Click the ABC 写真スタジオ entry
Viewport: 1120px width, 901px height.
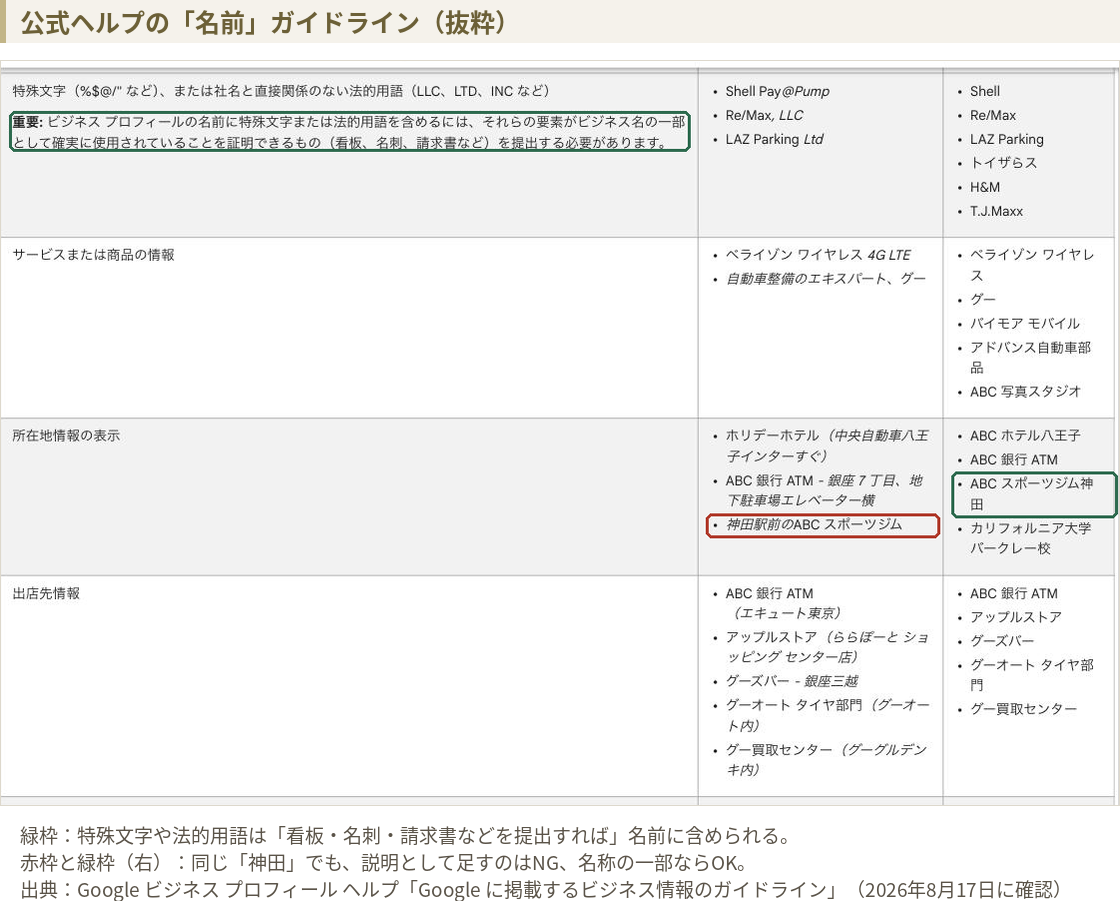(x=1025, y=392)
